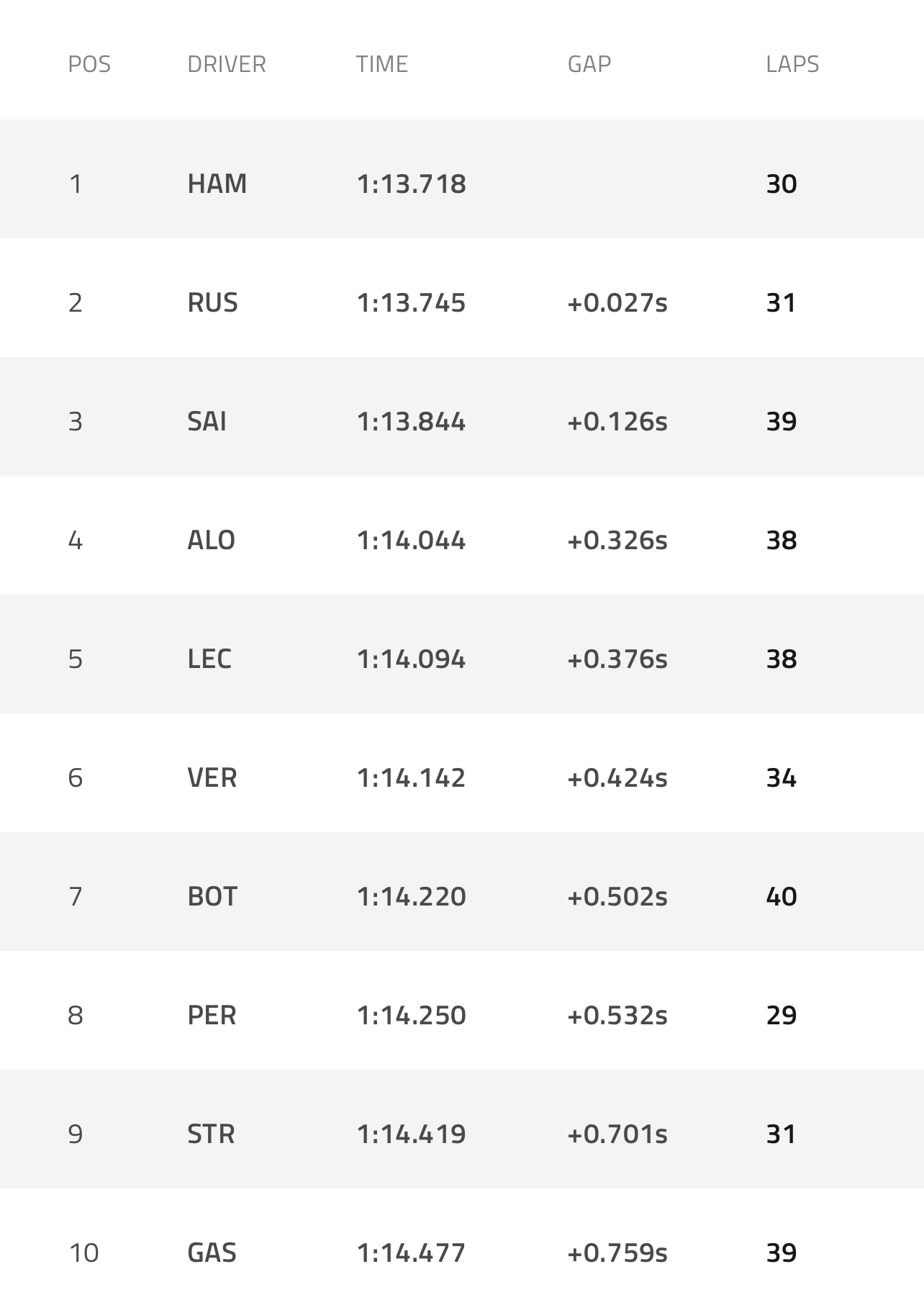Click the GAP column header

pos(589,64)
